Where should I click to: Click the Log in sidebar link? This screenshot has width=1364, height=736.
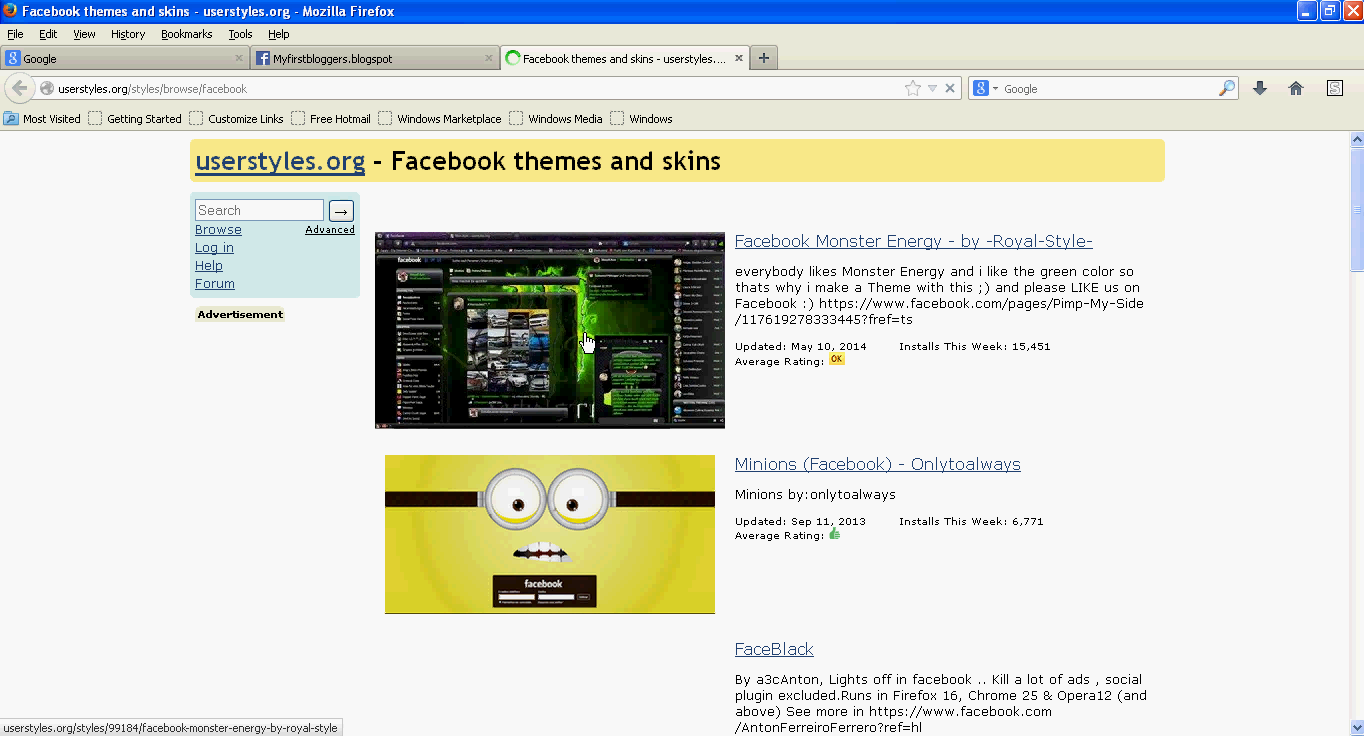point(214,248)
